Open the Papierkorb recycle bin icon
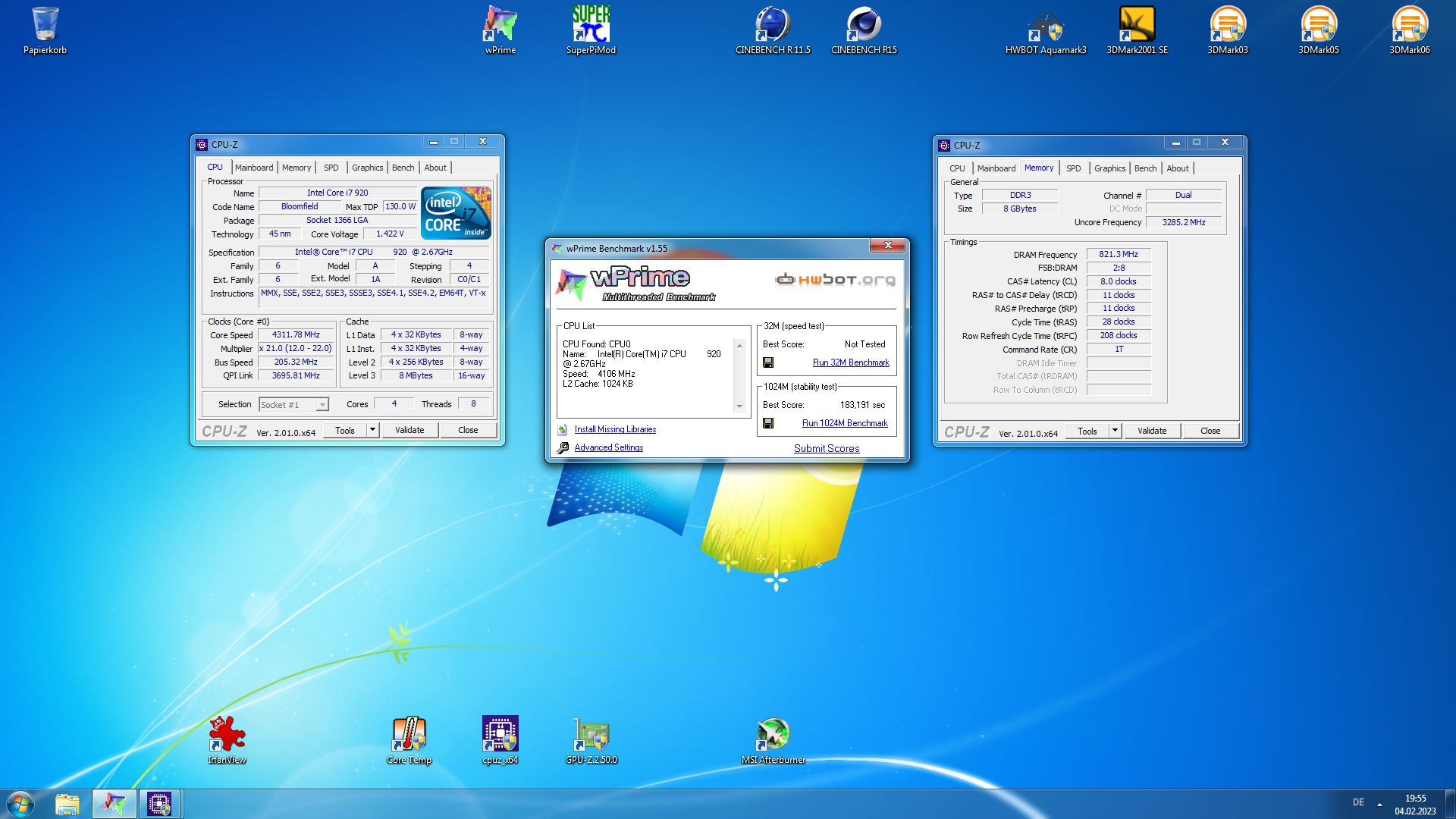The height and width of the screenshot is (819, 1456). [x=45, y=30]
